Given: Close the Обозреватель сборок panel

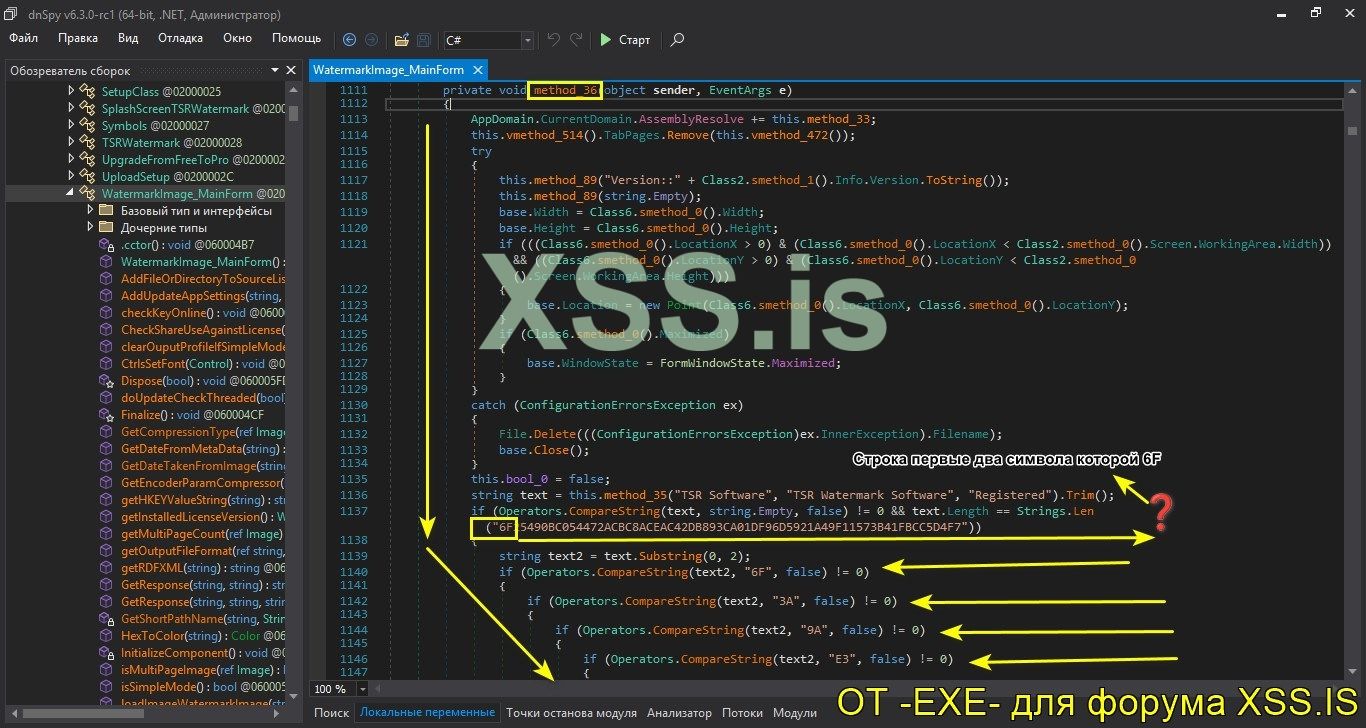Looking at the screenshot, I should click(x=291, y=71).
